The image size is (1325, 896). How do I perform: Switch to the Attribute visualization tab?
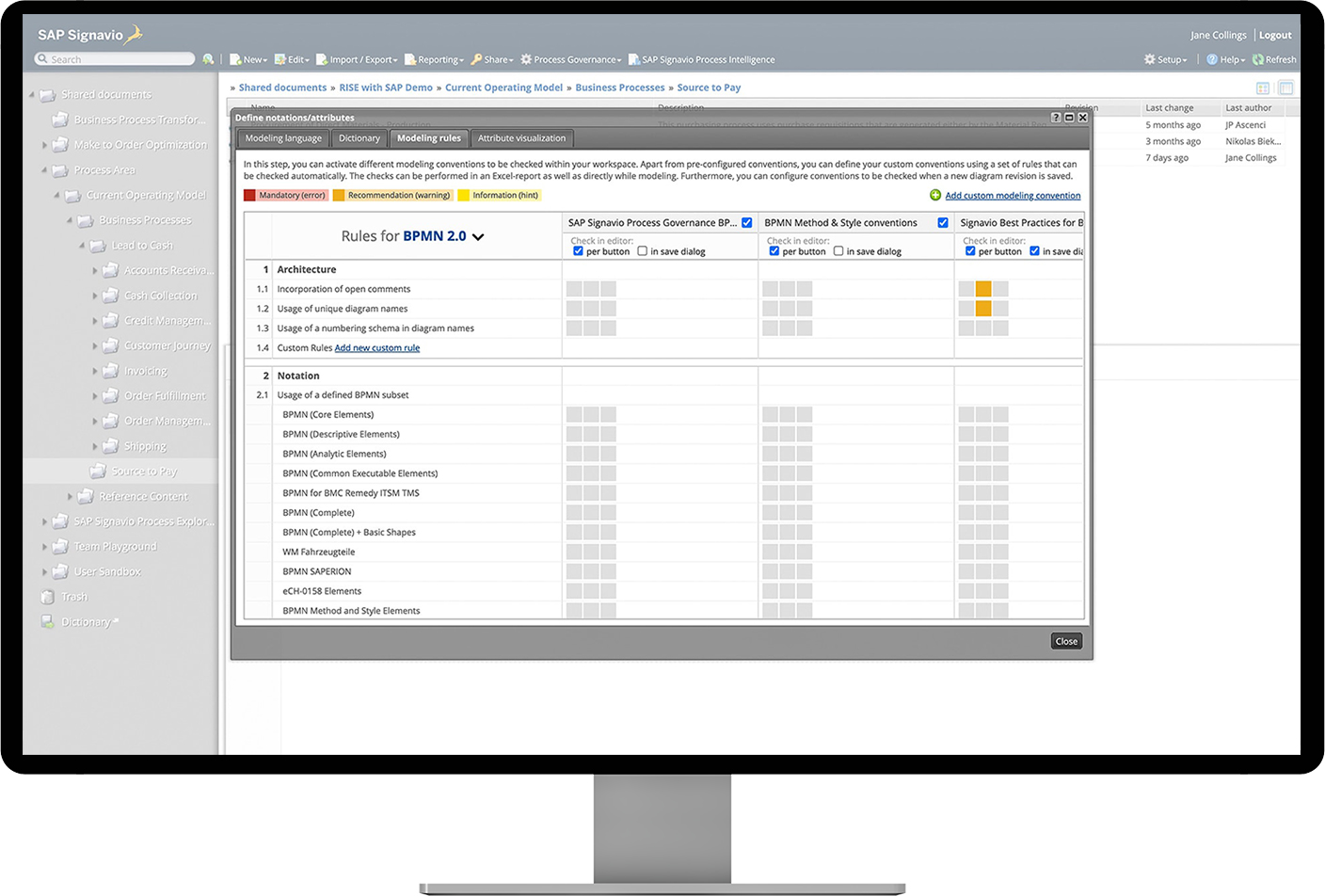(x=522, y=137)
